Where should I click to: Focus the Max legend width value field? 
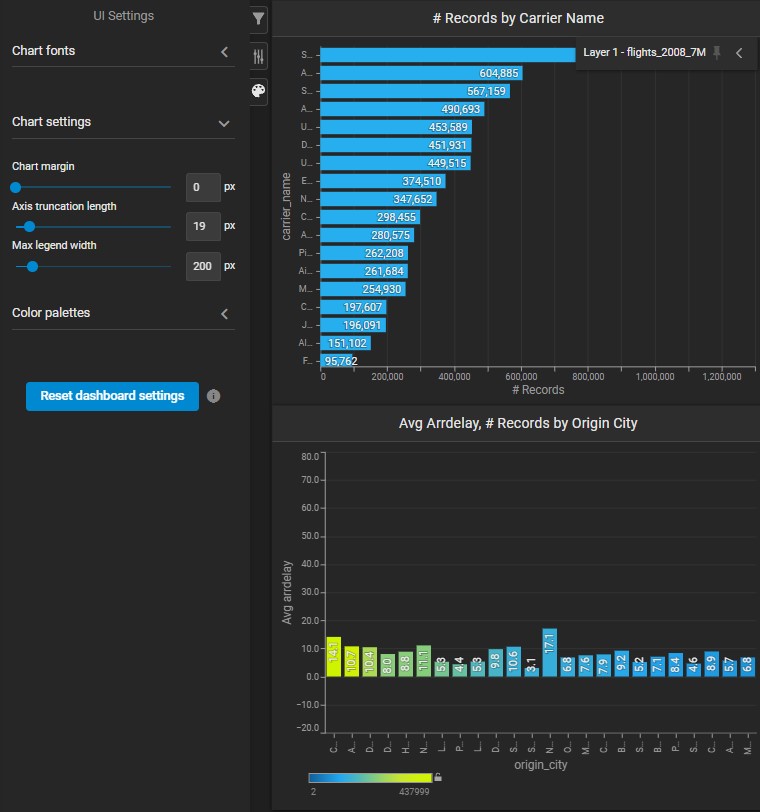click(203, 266)
